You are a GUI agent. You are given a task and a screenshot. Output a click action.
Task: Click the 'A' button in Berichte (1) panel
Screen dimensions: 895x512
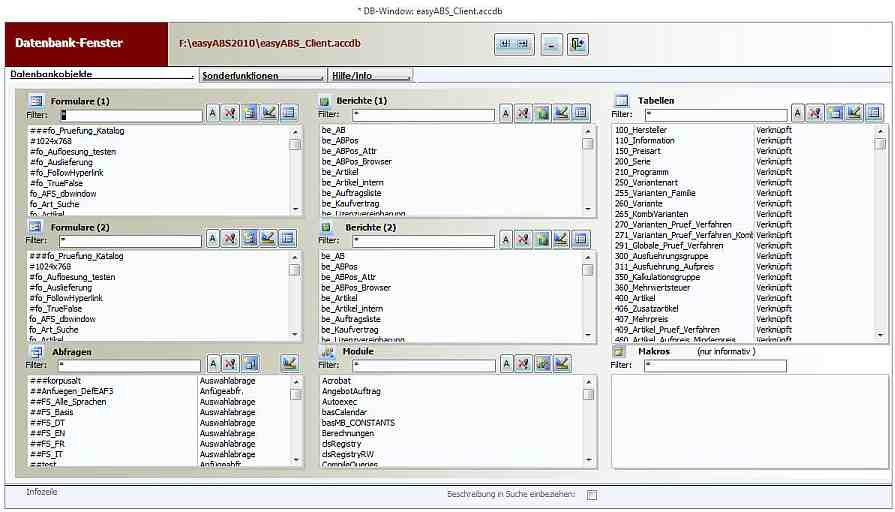[506, 114]
